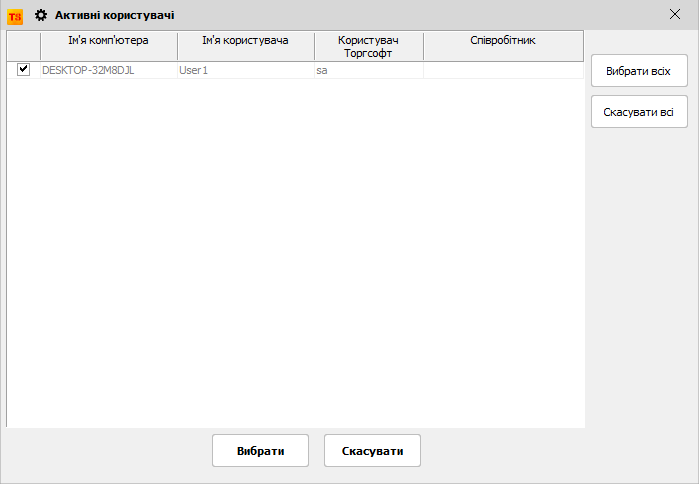Image resolution: width=699 pixels, height=484 pixels.
Task: Click the Користувач Торгсофт column header
Action: (x=368, y=46)
